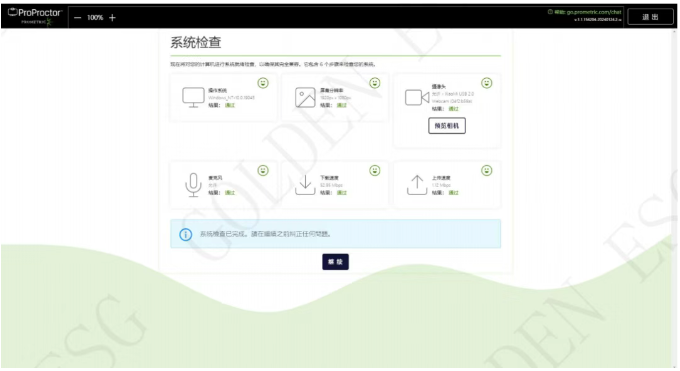Viewport: 680px width, 371px height.
Task: Click the download speed Mbps value
Action: [331, 185]
